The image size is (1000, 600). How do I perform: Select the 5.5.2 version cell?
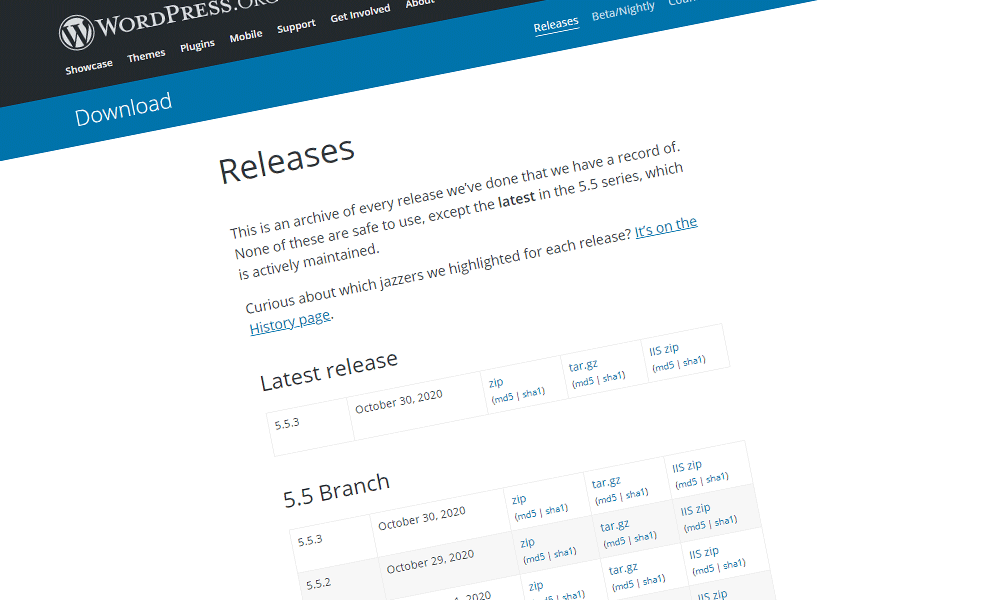point(318,583)
